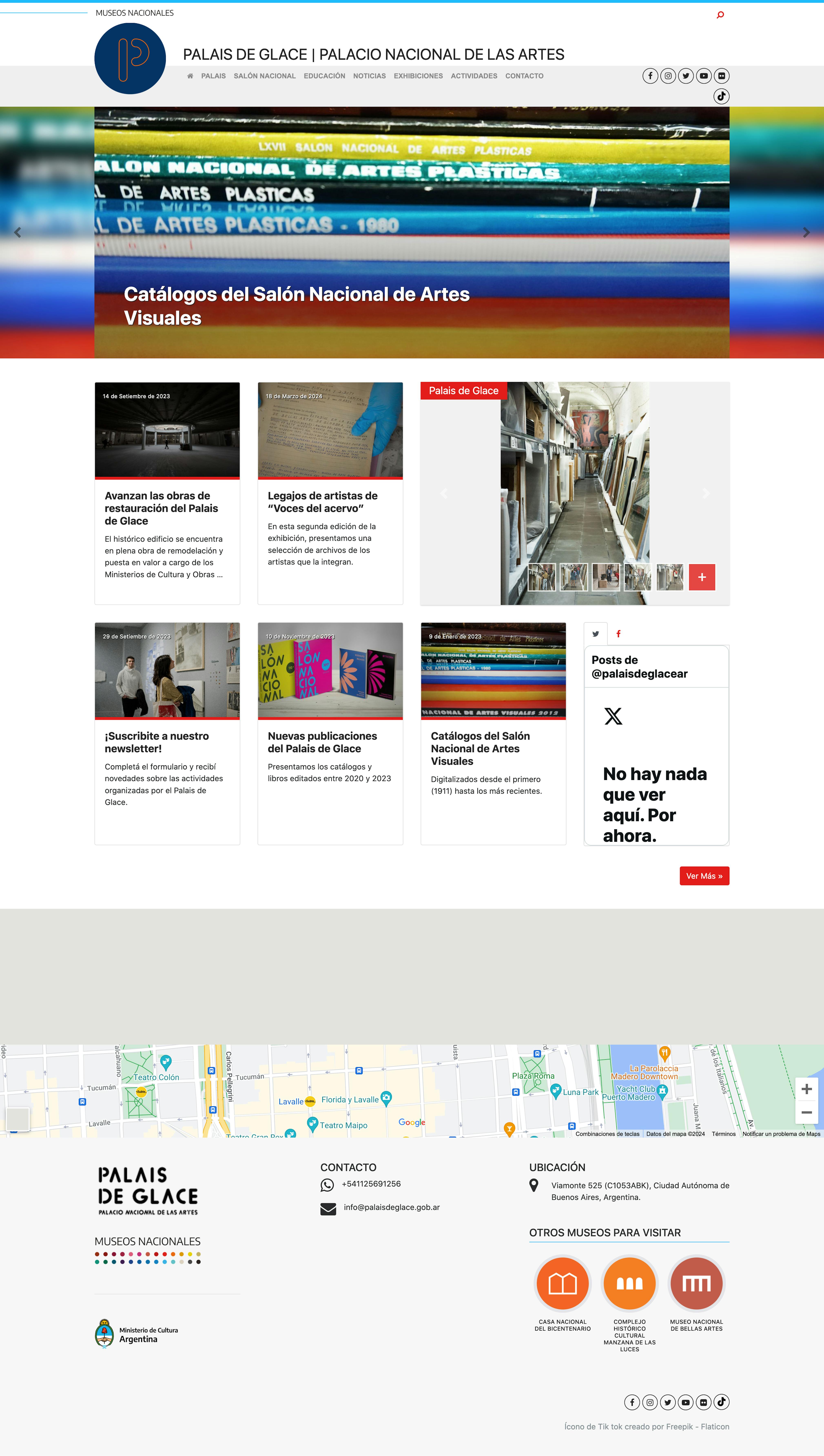Click the red plus button in the gallery
The height and width of the screenshot is (1456, 824).
(x=702, y=577)
